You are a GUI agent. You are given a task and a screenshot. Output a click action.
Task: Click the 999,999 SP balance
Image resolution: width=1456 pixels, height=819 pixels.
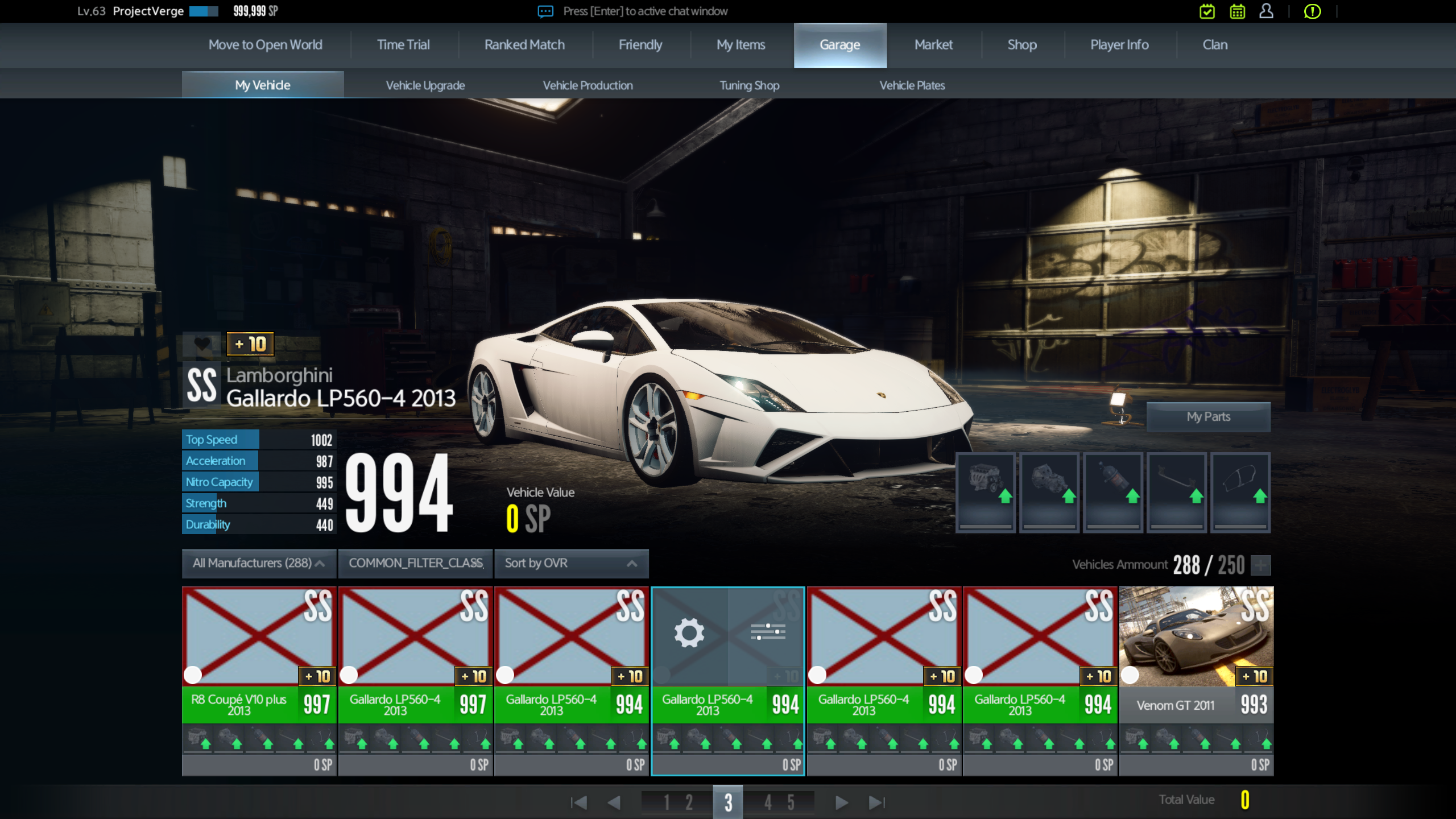pyautogui.click(x=255, y=11)
